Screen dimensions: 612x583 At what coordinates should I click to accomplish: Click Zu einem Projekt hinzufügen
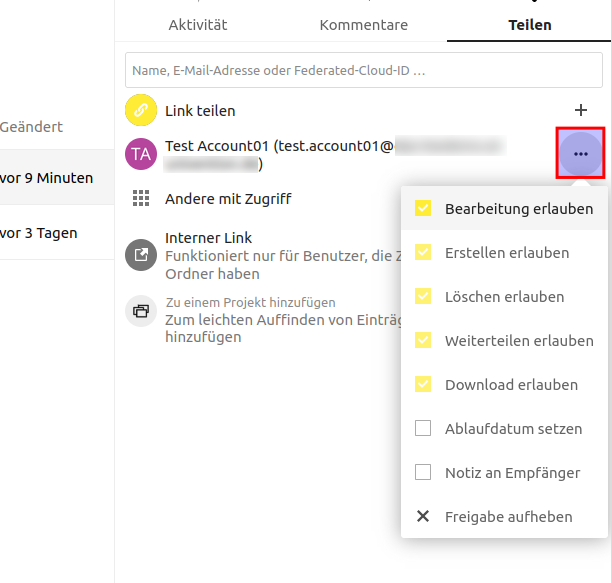coord(251,302)
